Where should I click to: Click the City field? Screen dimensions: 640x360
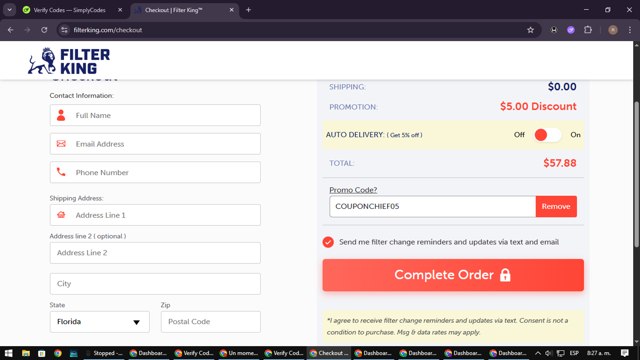click(155, 284)
